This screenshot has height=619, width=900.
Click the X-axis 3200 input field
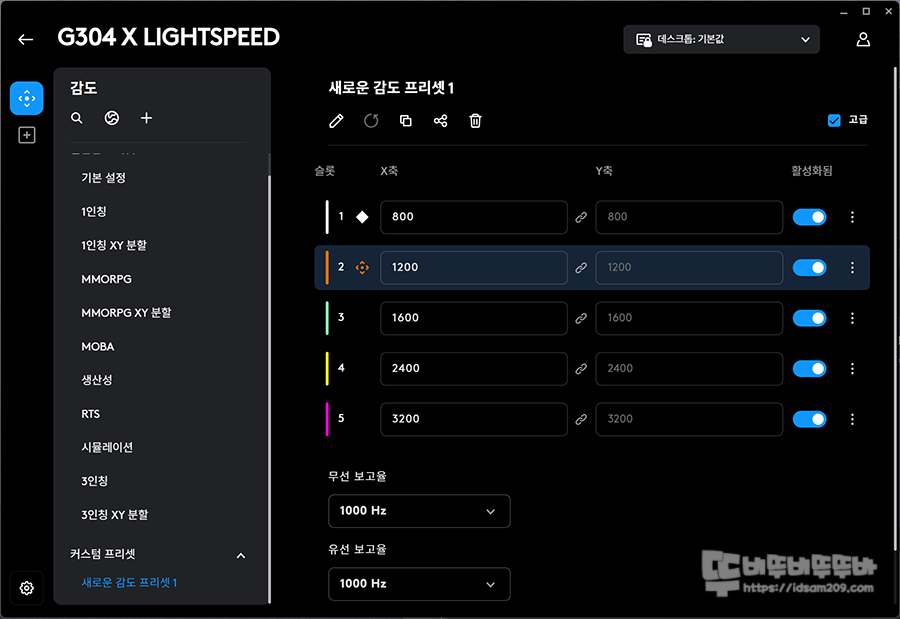[x=474, y=419]
